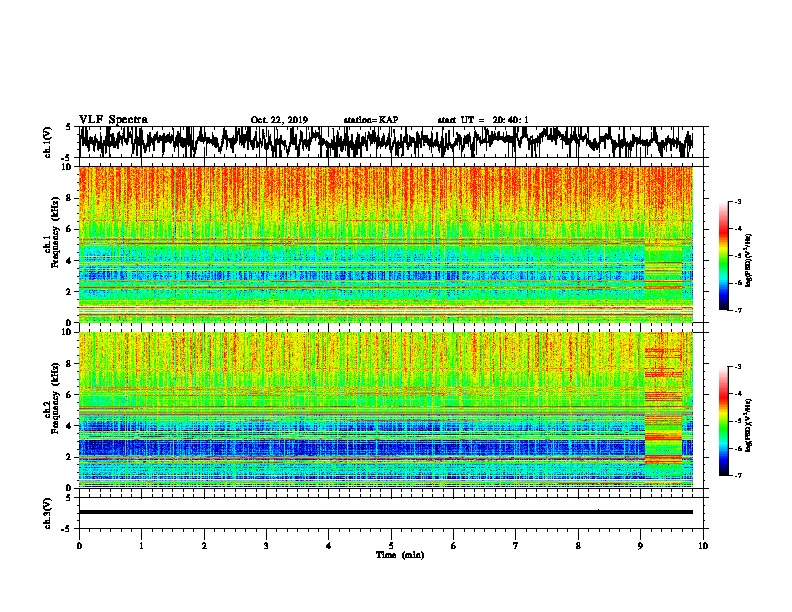Click the ch.2 spectrogram color scale bar
The image size is (792, 612).
pos(723,421)
